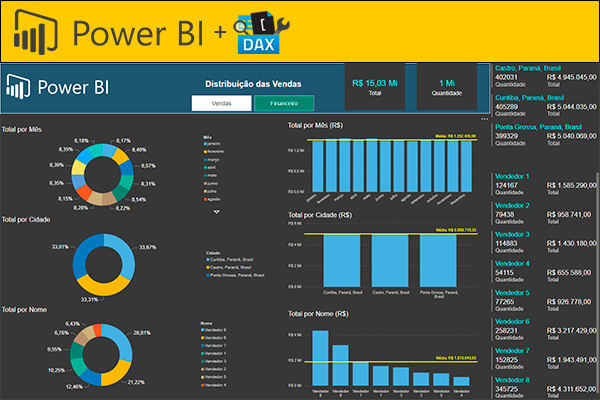Select junho in the Mês legend
The width and height of the screenshot is (600, 400).
point(211,183)
